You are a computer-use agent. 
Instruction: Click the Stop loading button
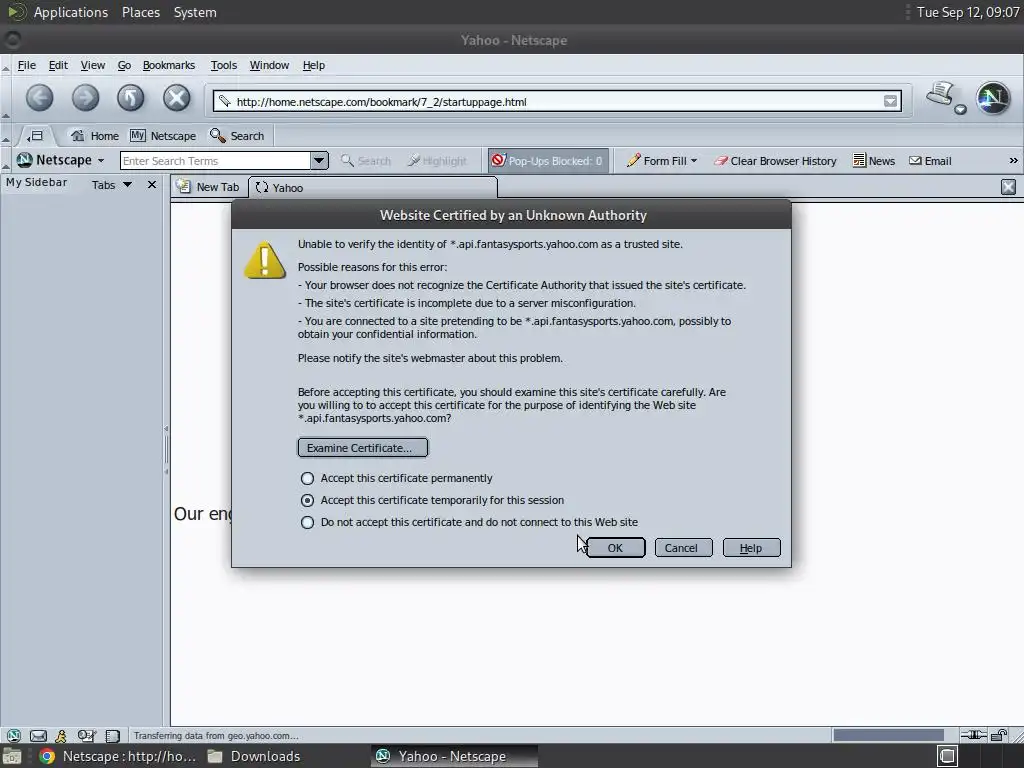pyautogui.click(x=176, y=99)
